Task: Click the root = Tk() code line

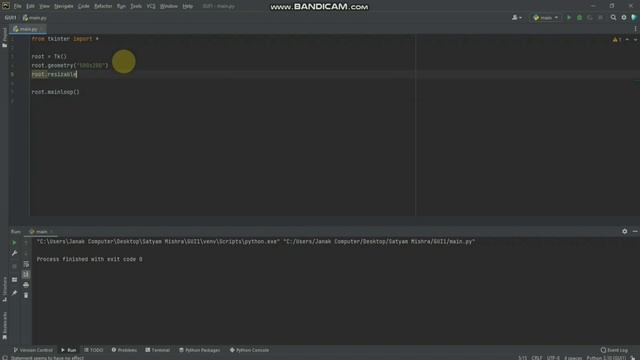Action: (x=49, y=56)
